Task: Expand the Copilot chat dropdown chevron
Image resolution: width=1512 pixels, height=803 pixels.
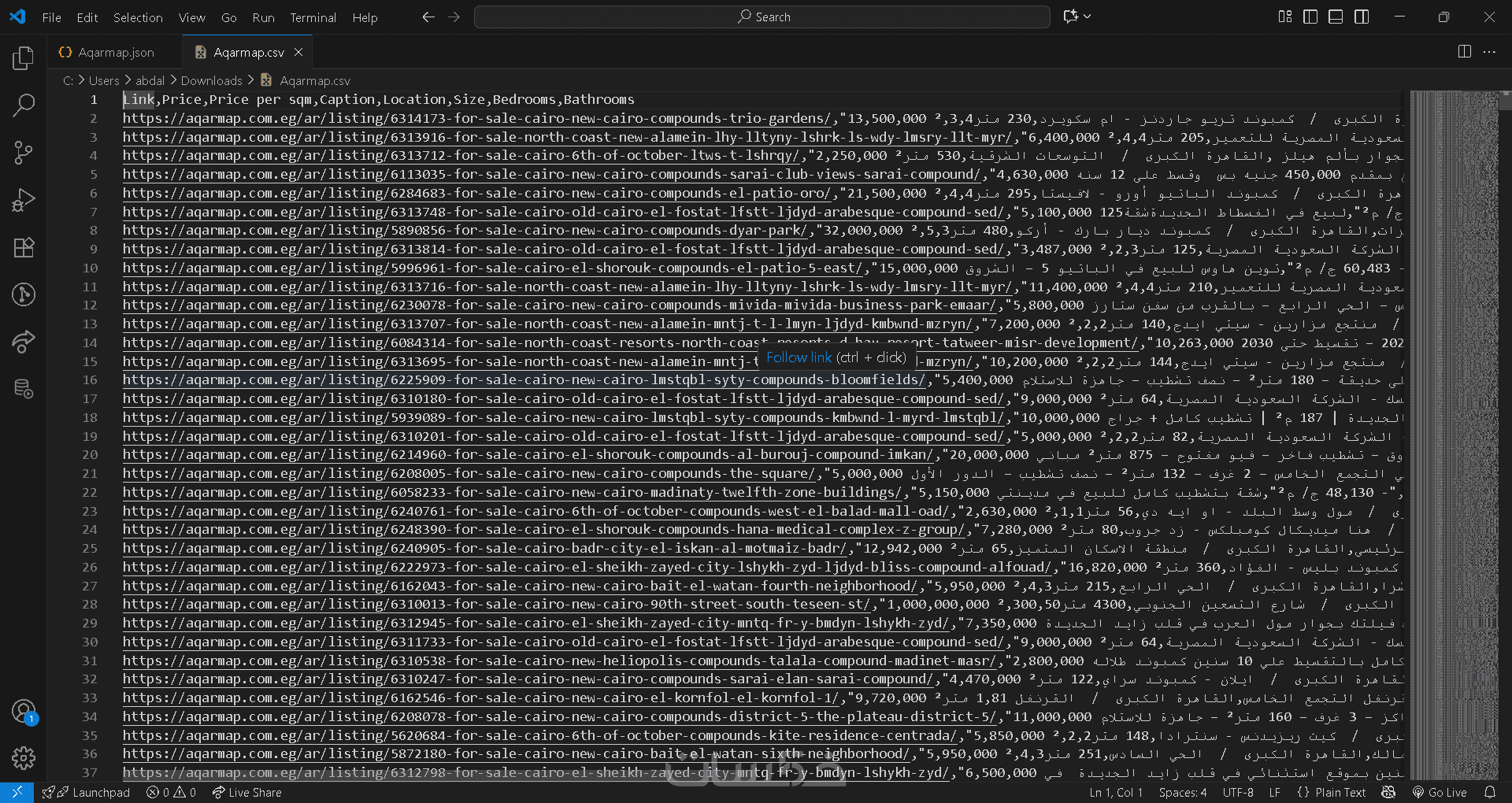Action: tap(1088, 17)
